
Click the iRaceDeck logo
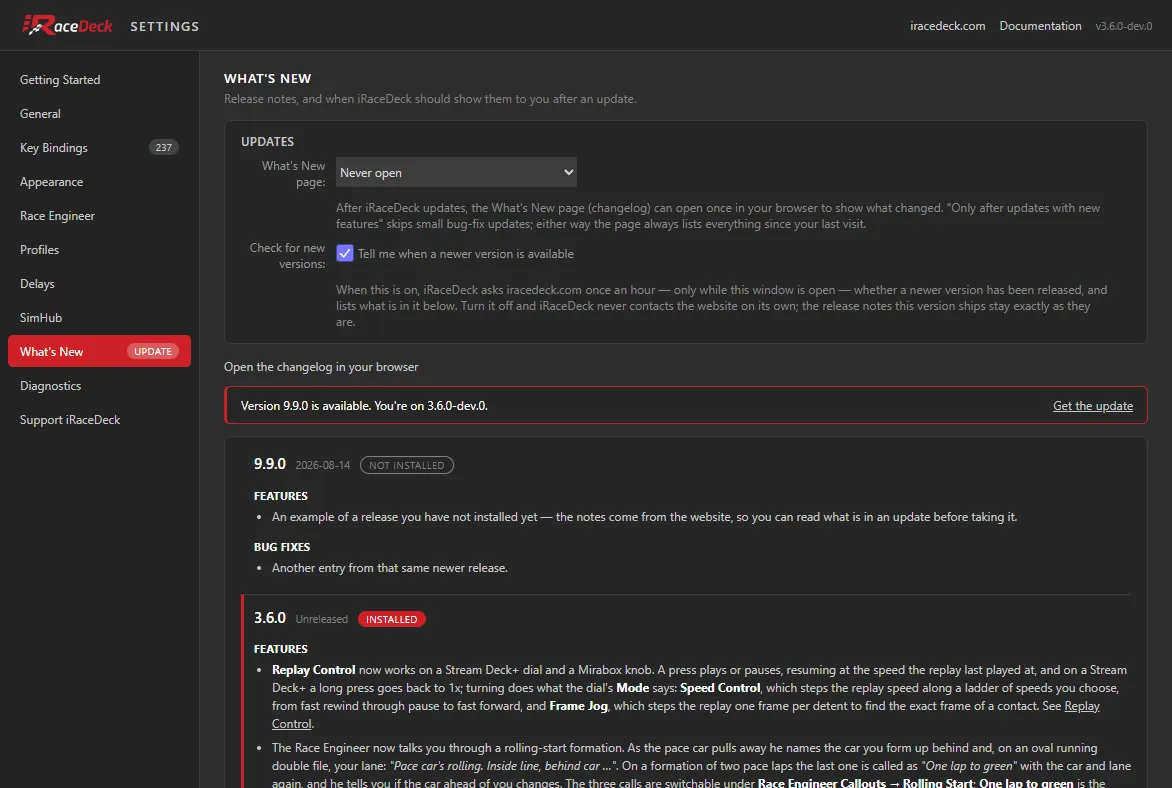tap(67, 25)
